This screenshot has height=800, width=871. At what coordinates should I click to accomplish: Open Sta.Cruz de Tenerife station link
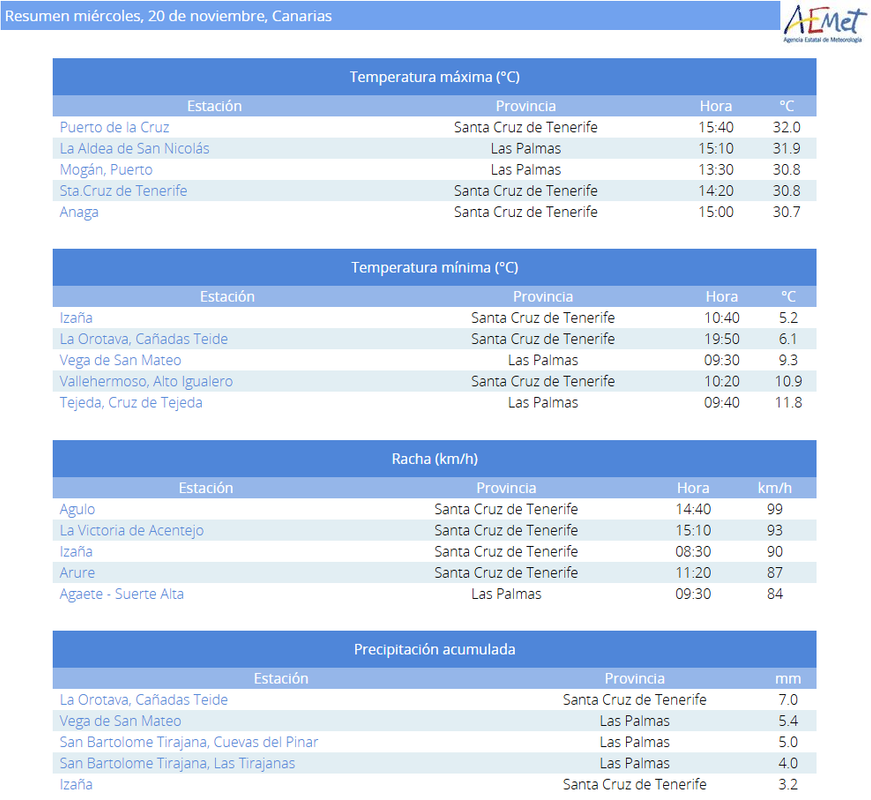tap(123, 191)
